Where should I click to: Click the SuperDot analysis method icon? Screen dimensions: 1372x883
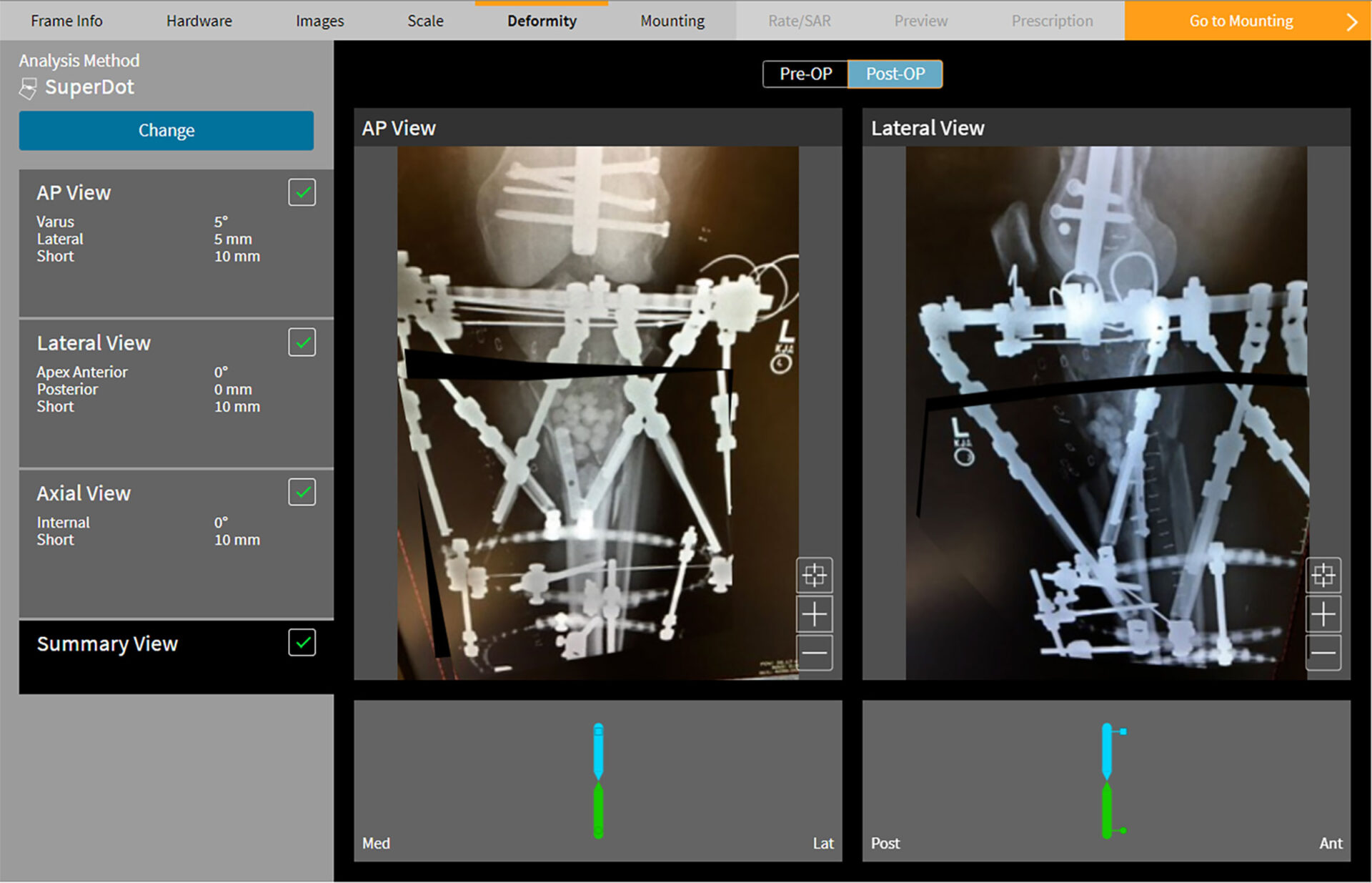pos(28,89)
